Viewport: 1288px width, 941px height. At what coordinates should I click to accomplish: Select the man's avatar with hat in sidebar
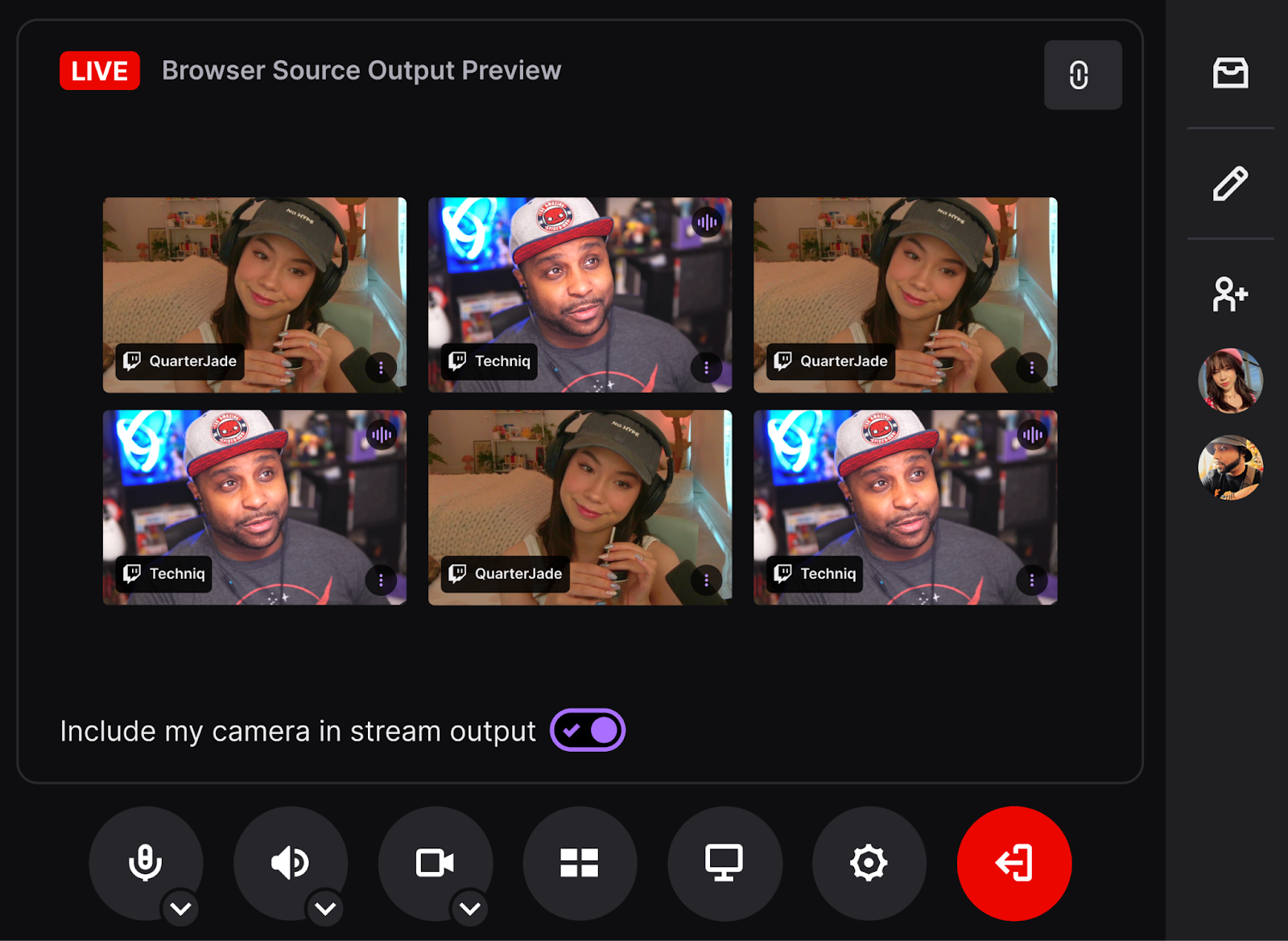pos(1230,468)
